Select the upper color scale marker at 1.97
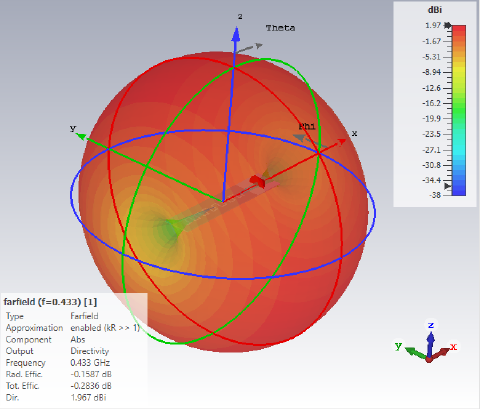This screenshot has height=410, width=480. 448,25
